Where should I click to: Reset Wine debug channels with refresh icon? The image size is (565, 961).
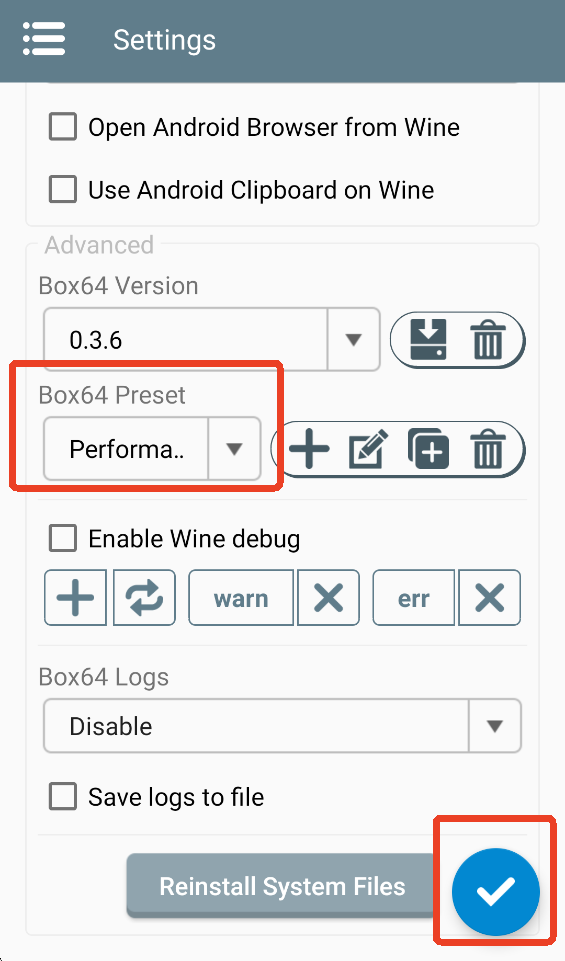point(145,598)
